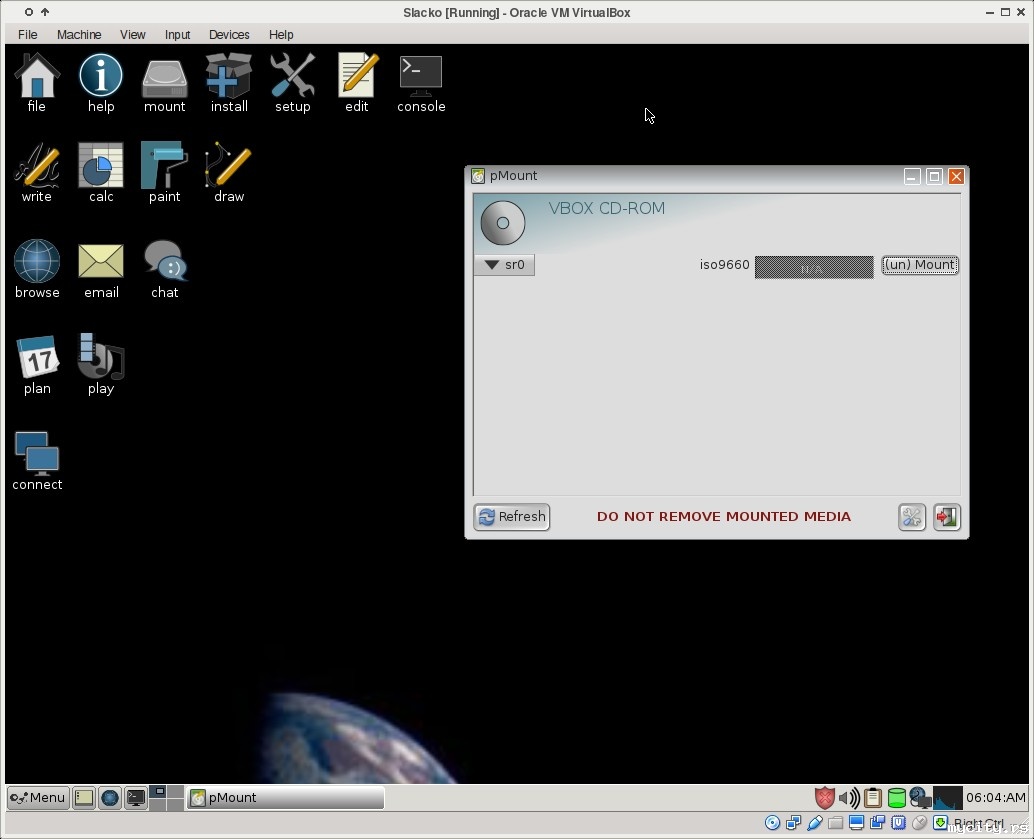
Task: Click VirtualBox display status icon
Action: click(x=857, y=823)
